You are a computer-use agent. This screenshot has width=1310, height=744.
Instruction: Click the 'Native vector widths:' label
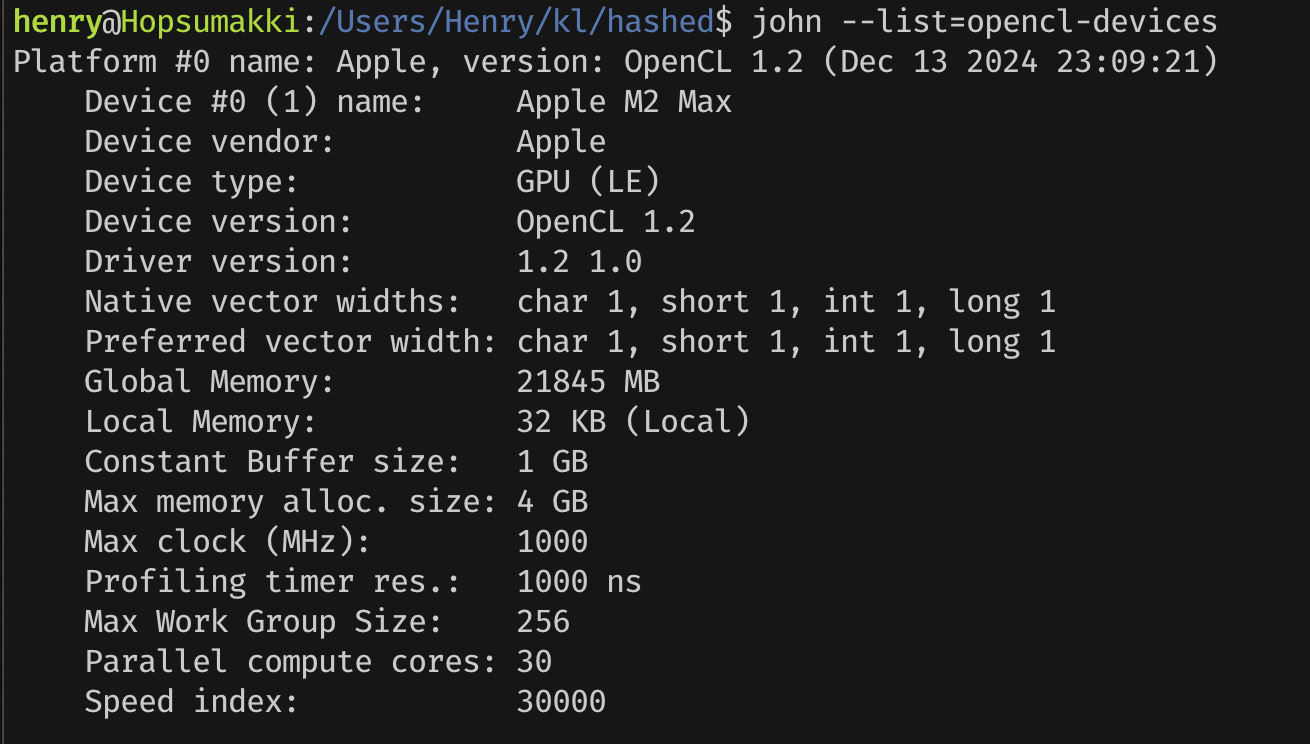272,302
